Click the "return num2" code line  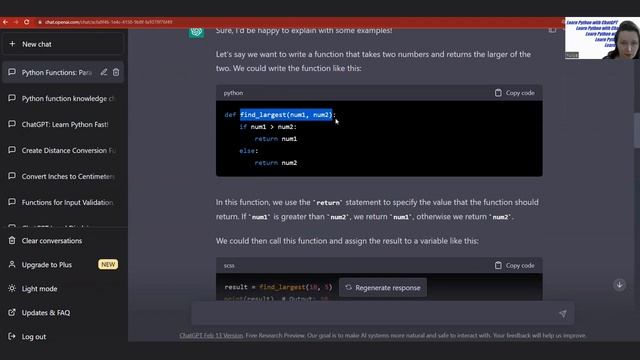pos(276,163)
